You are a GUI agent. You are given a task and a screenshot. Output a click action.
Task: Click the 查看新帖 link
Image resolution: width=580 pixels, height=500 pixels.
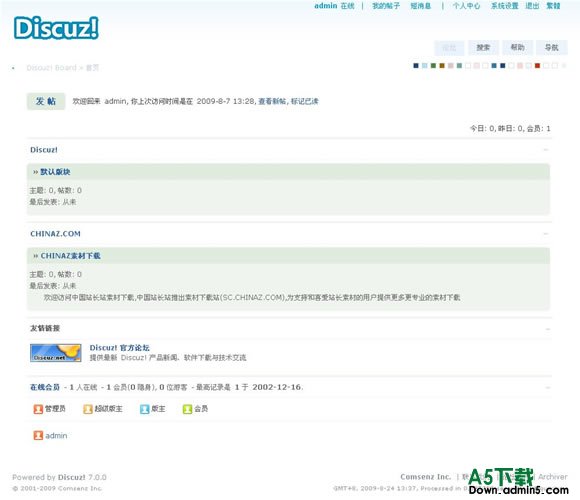click(272, 101)
